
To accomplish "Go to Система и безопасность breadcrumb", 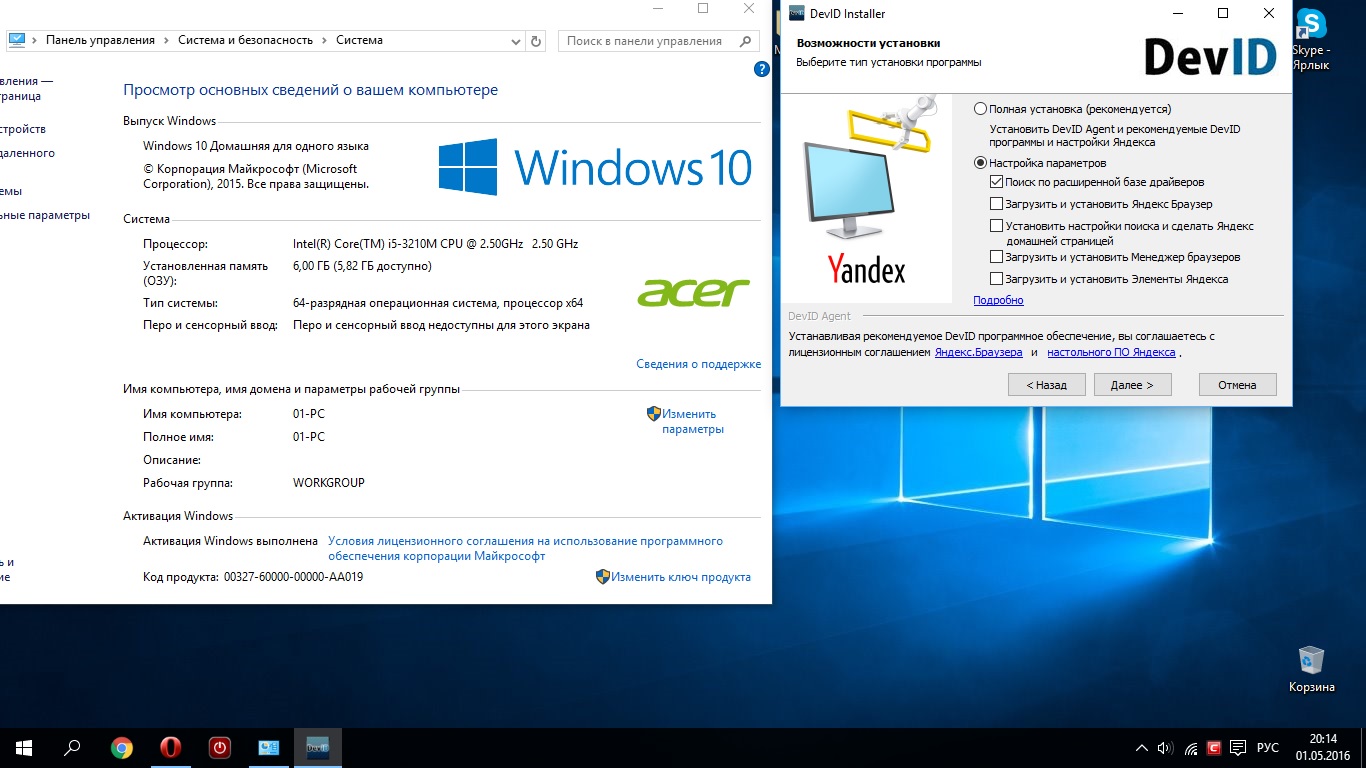I will coord(245,41).
